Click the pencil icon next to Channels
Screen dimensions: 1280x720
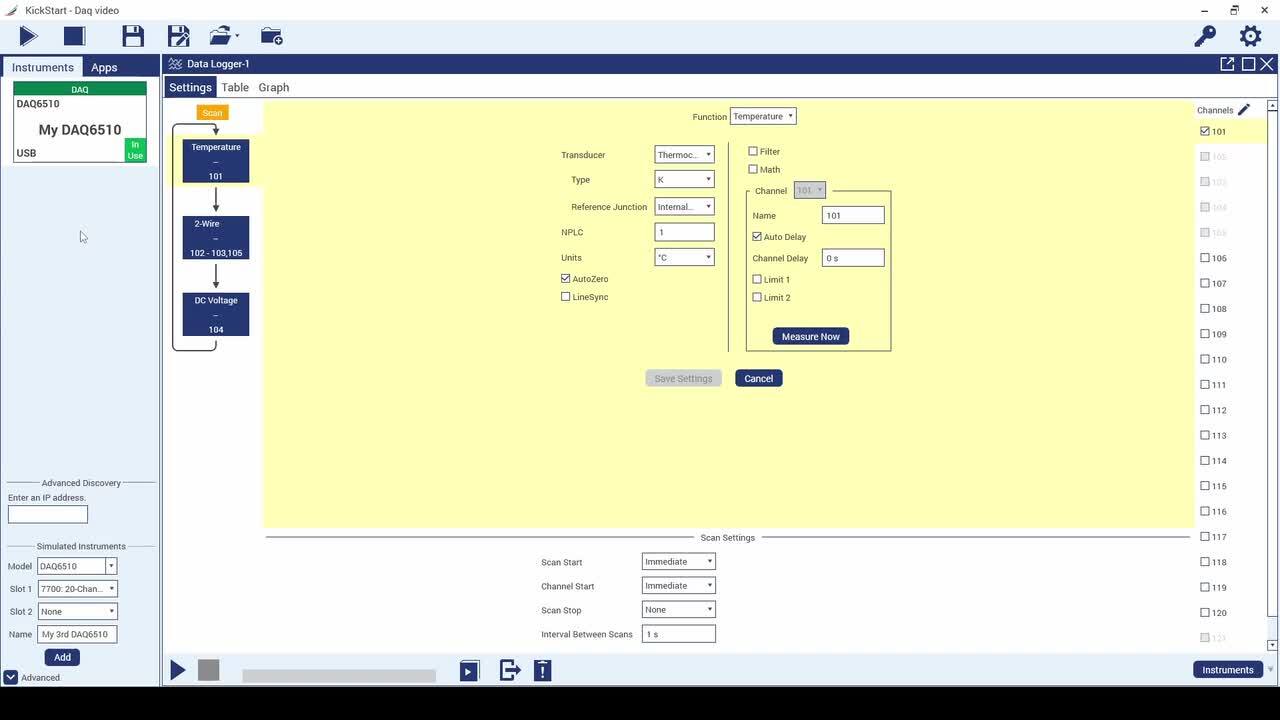tap(1244, 109)
